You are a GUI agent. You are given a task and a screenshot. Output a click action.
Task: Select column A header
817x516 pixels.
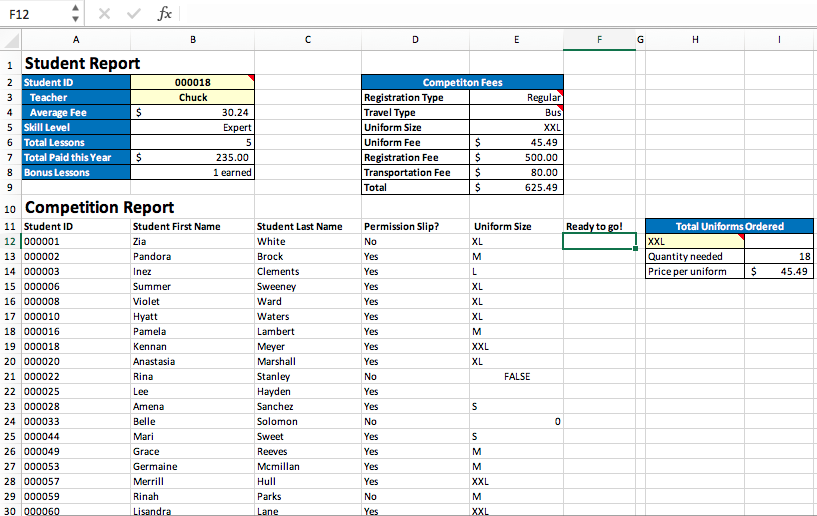[x=76, y=40]
